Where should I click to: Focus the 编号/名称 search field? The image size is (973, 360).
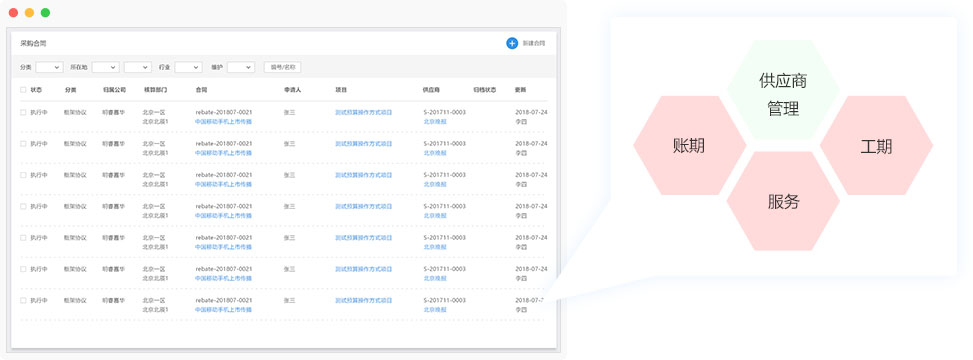pyautogui.click(x=282, y=67)
